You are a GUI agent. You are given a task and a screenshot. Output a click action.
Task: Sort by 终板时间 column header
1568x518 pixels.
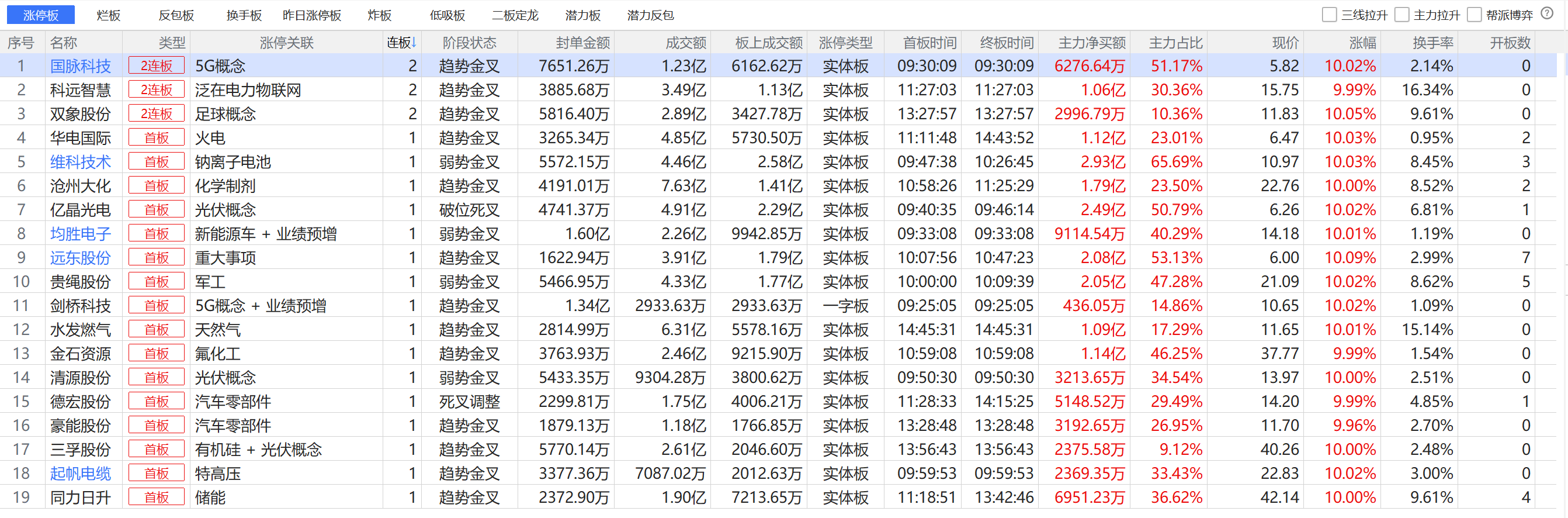pyautogui.click(x=1007, y=43)
